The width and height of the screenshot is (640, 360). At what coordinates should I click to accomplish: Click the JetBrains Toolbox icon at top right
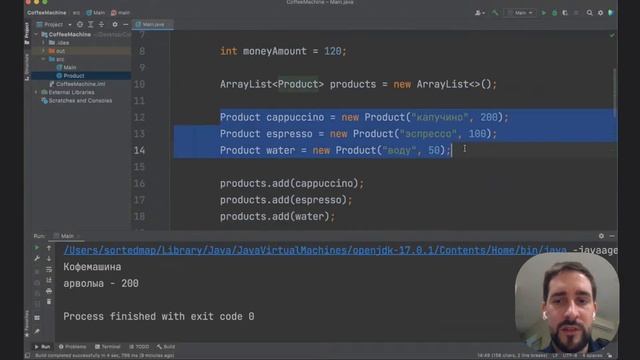click(x=611, y=13)
